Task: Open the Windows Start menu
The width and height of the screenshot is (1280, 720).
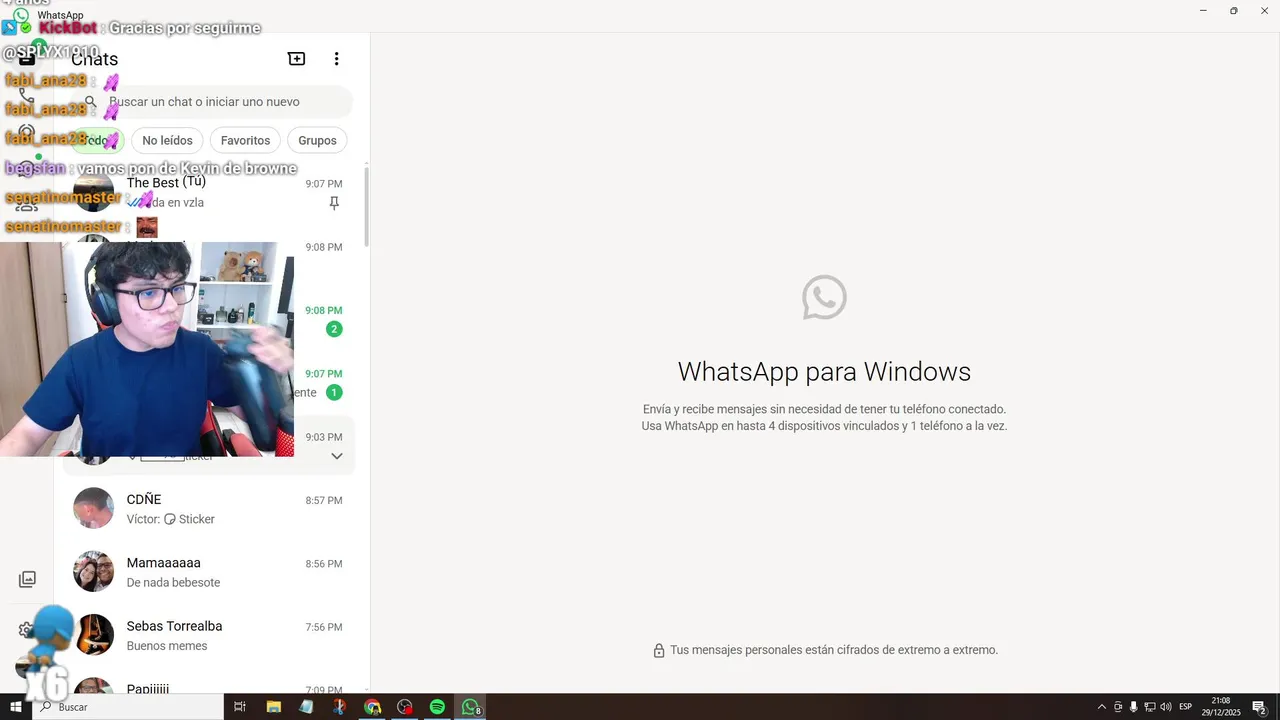Action: pyautogui.click(x=15, y=707)
